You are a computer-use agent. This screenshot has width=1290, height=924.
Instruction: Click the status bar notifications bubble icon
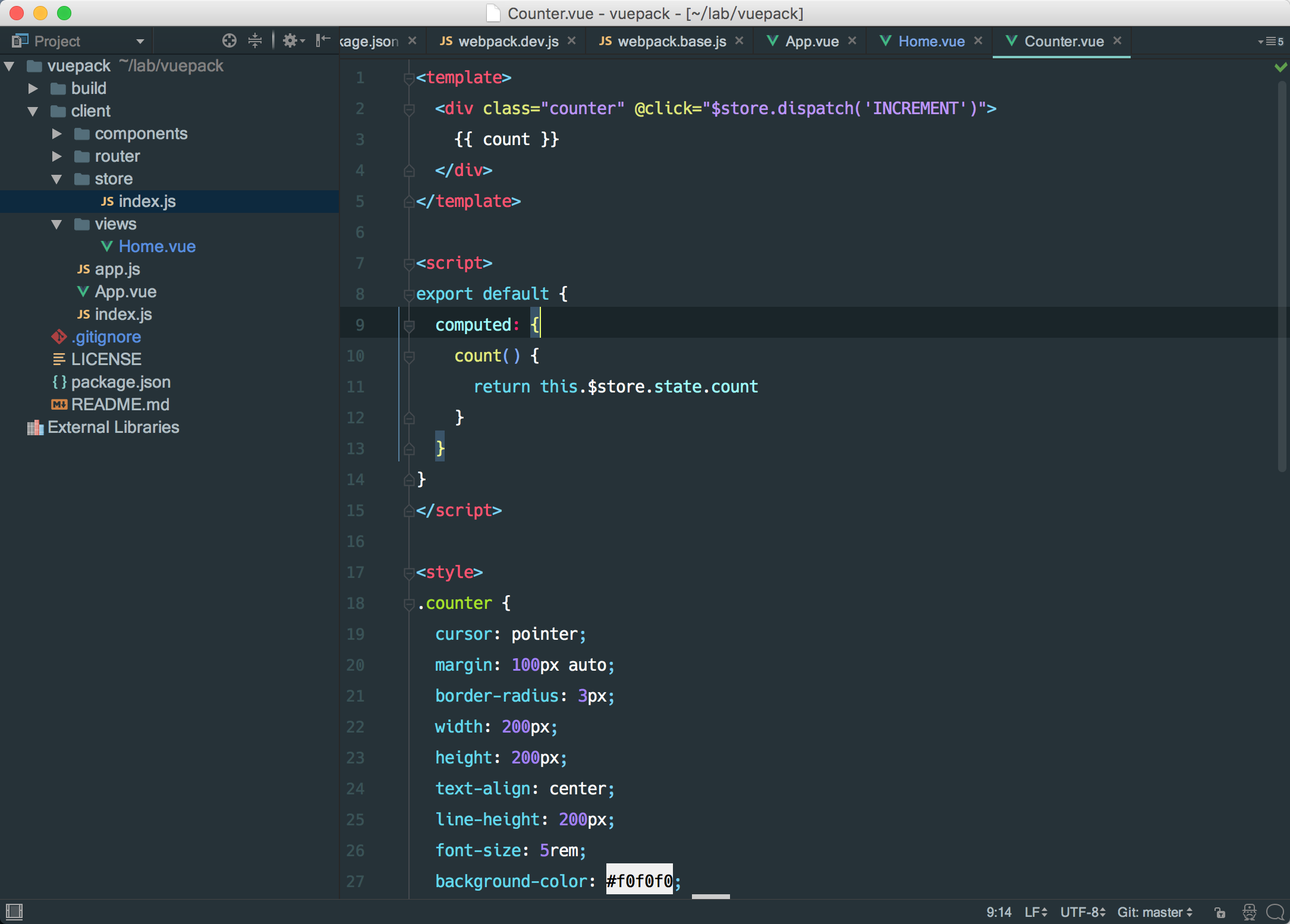[1275, 912]
